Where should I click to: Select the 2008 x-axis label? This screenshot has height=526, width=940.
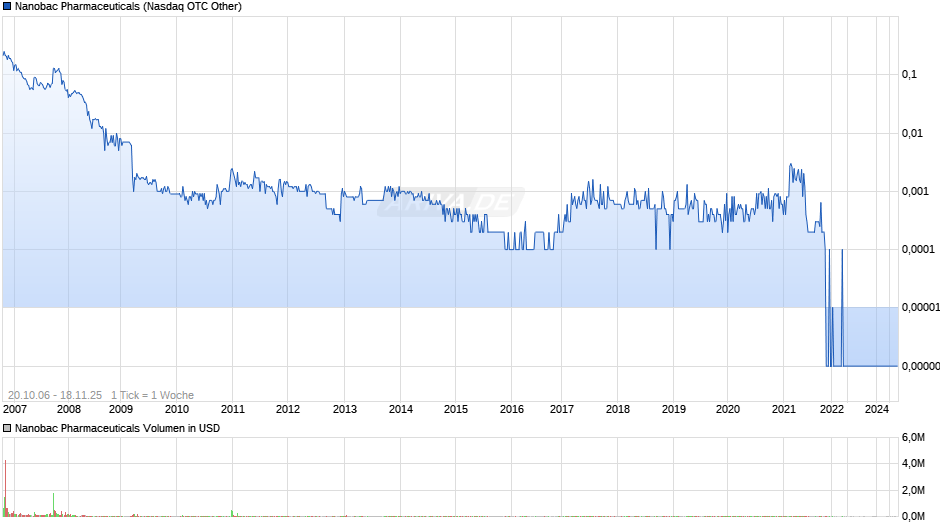(69, 409)
